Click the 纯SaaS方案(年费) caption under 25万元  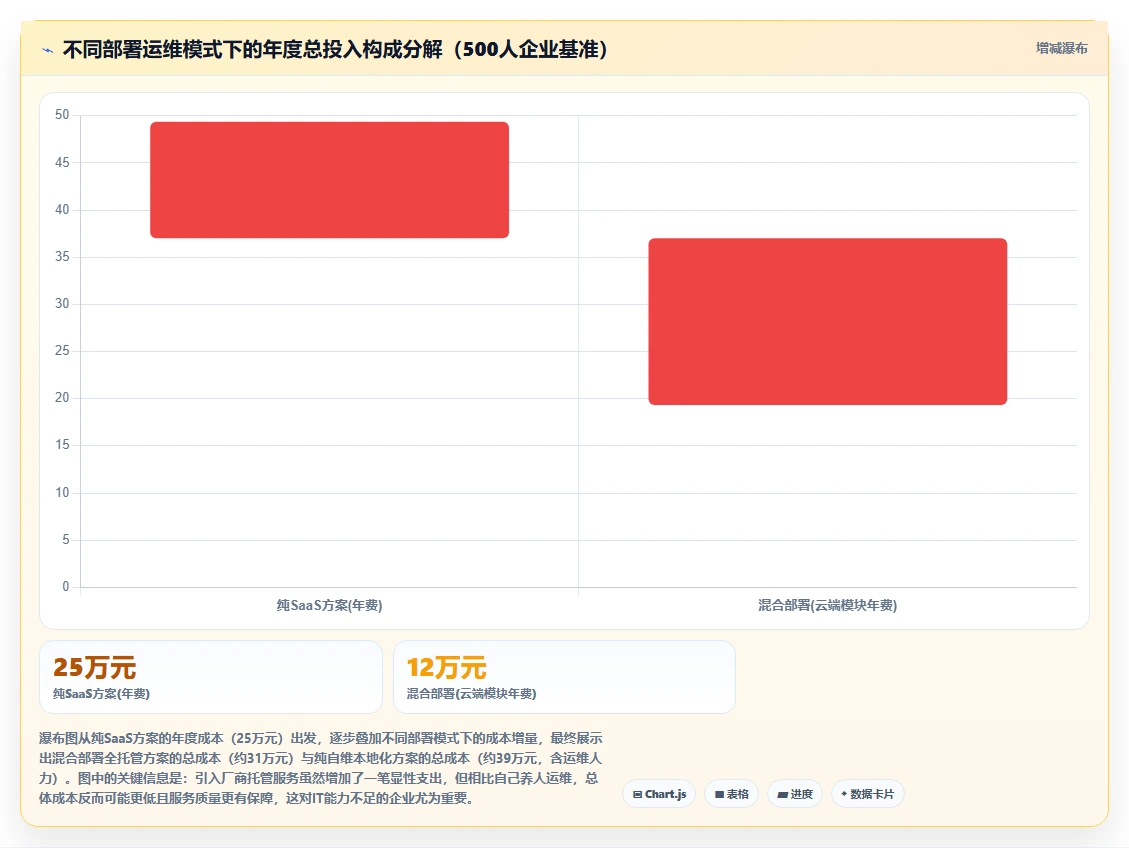click(x=102, y=694)
